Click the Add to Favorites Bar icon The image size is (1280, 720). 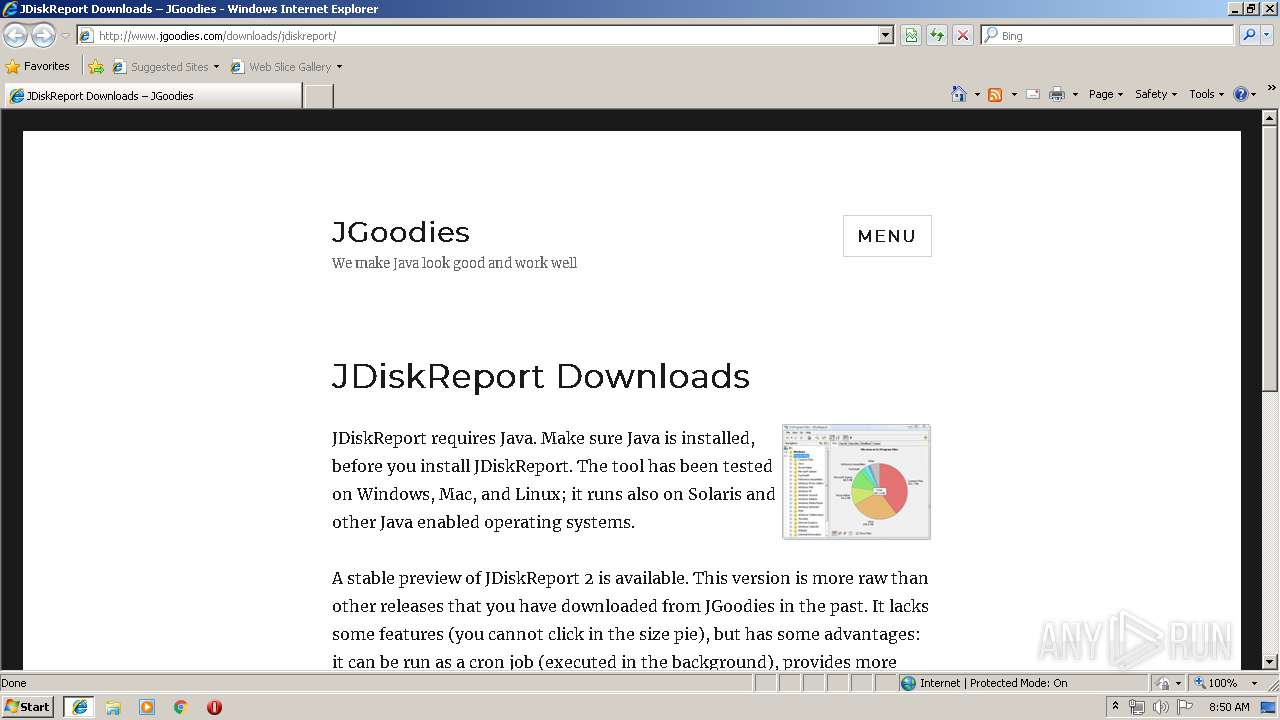(x=96, y=67)
